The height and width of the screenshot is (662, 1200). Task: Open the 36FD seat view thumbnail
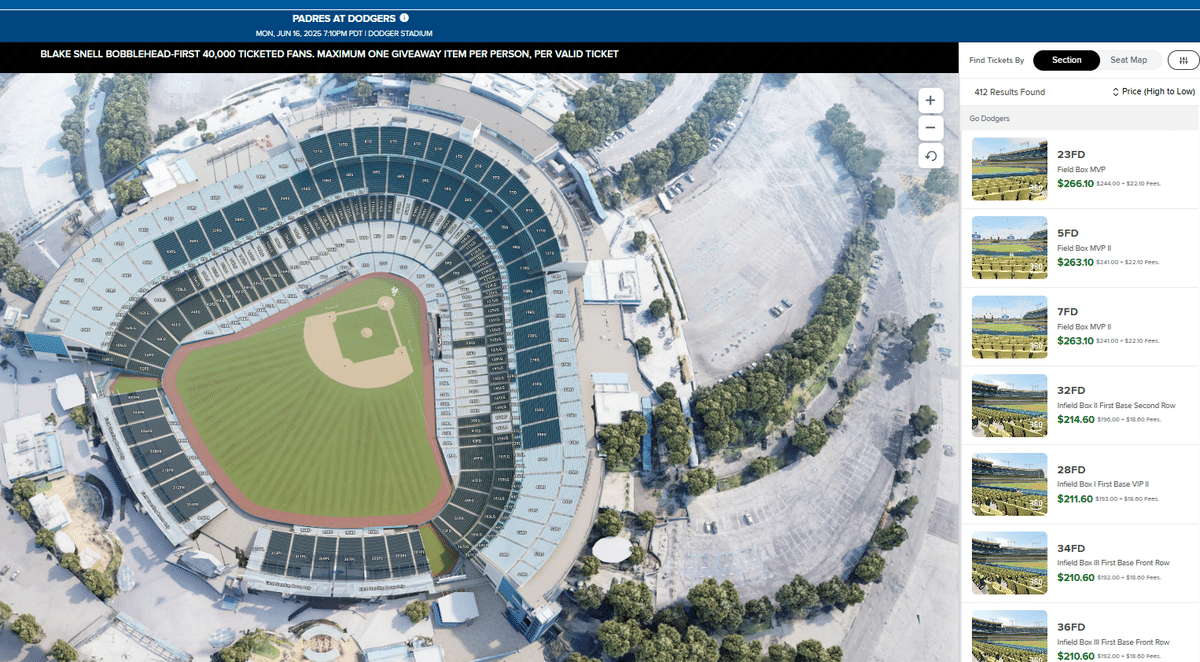pyautogui.click(x=1010, y=636)
